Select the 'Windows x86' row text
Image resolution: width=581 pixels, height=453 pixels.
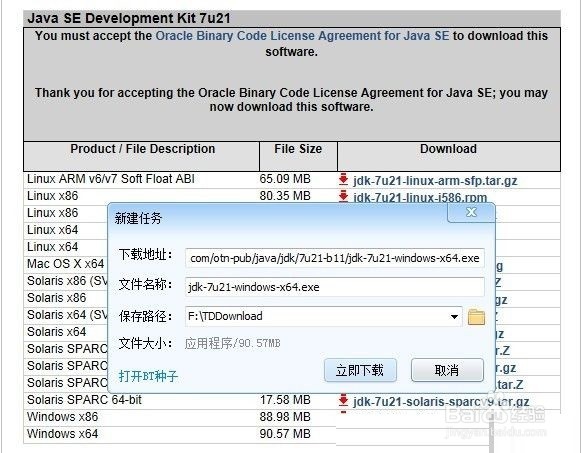(x=63, y=417)
